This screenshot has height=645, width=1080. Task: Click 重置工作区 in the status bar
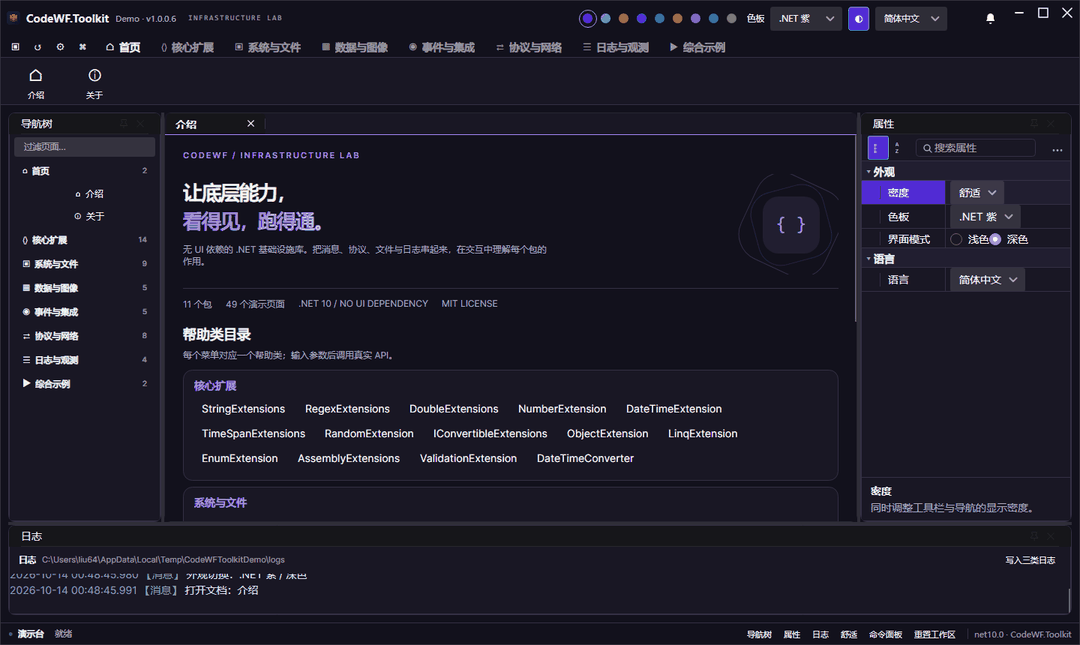[935, 635]
